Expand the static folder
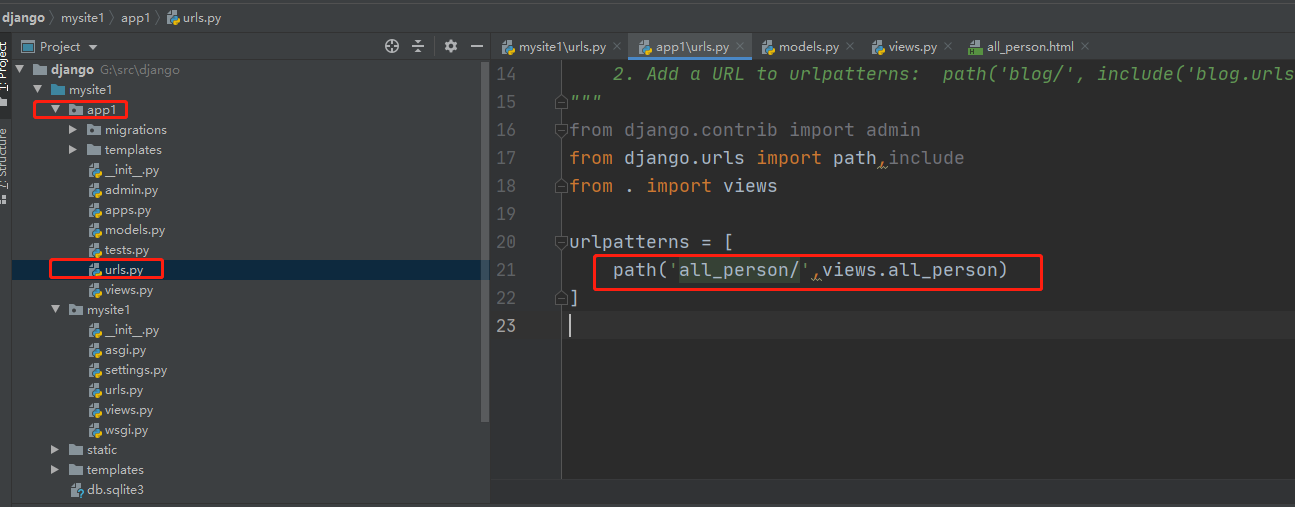This screenshot has width=1295, height=507. pos(56,450)
